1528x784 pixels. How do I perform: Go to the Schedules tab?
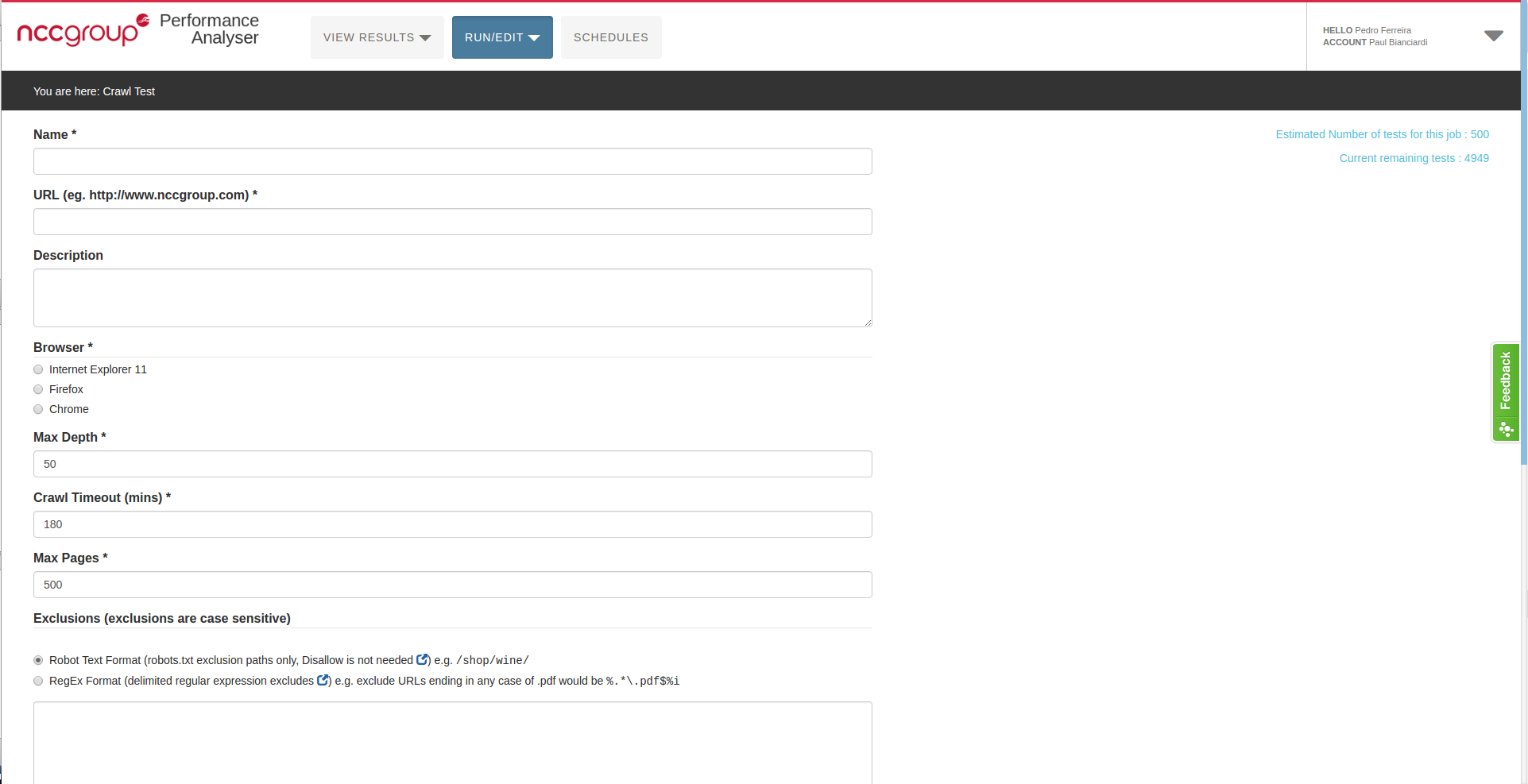tap(611, 37)
